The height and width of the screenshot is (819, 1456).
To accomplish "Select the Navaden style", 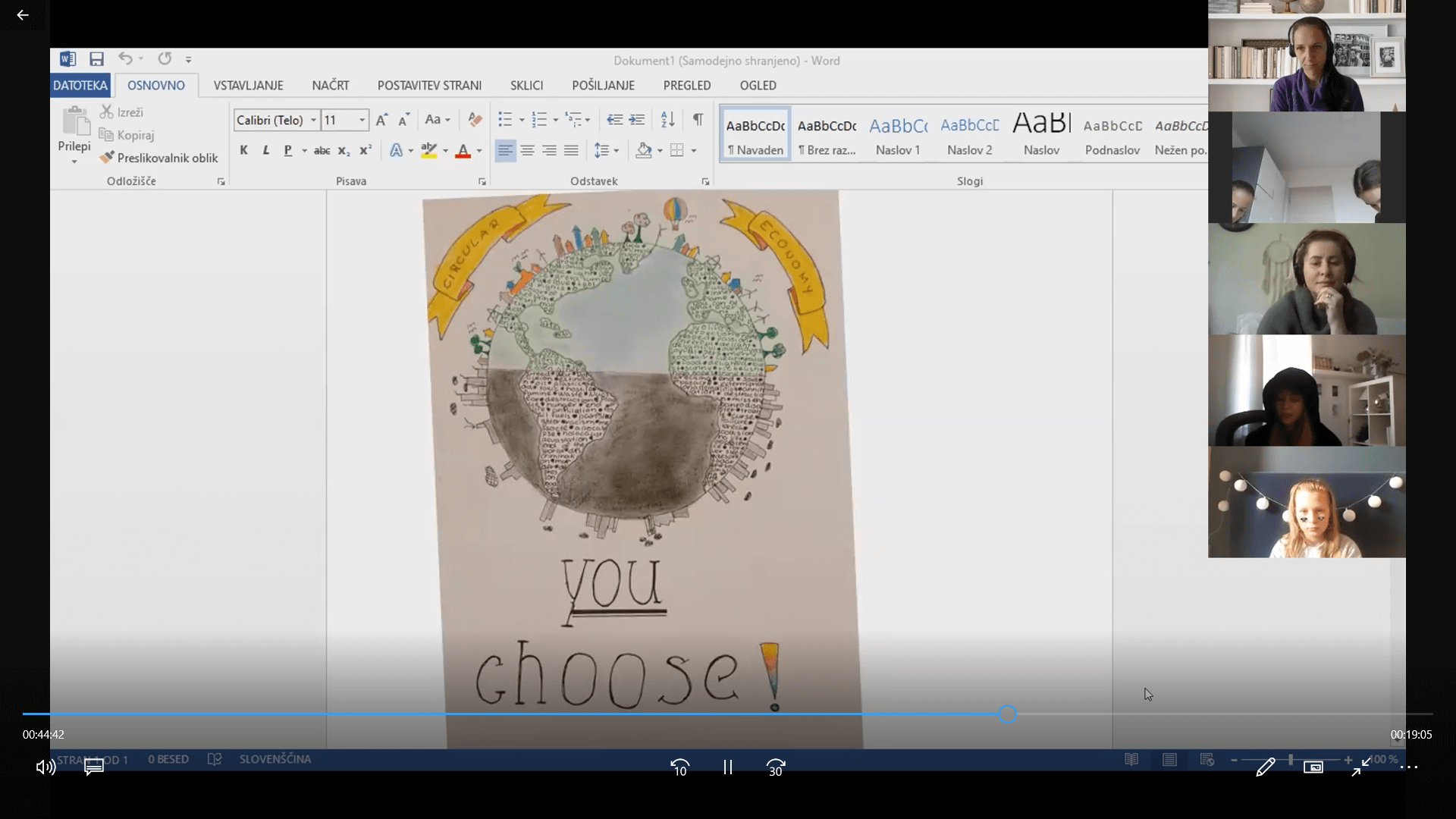I will (755, 135).
